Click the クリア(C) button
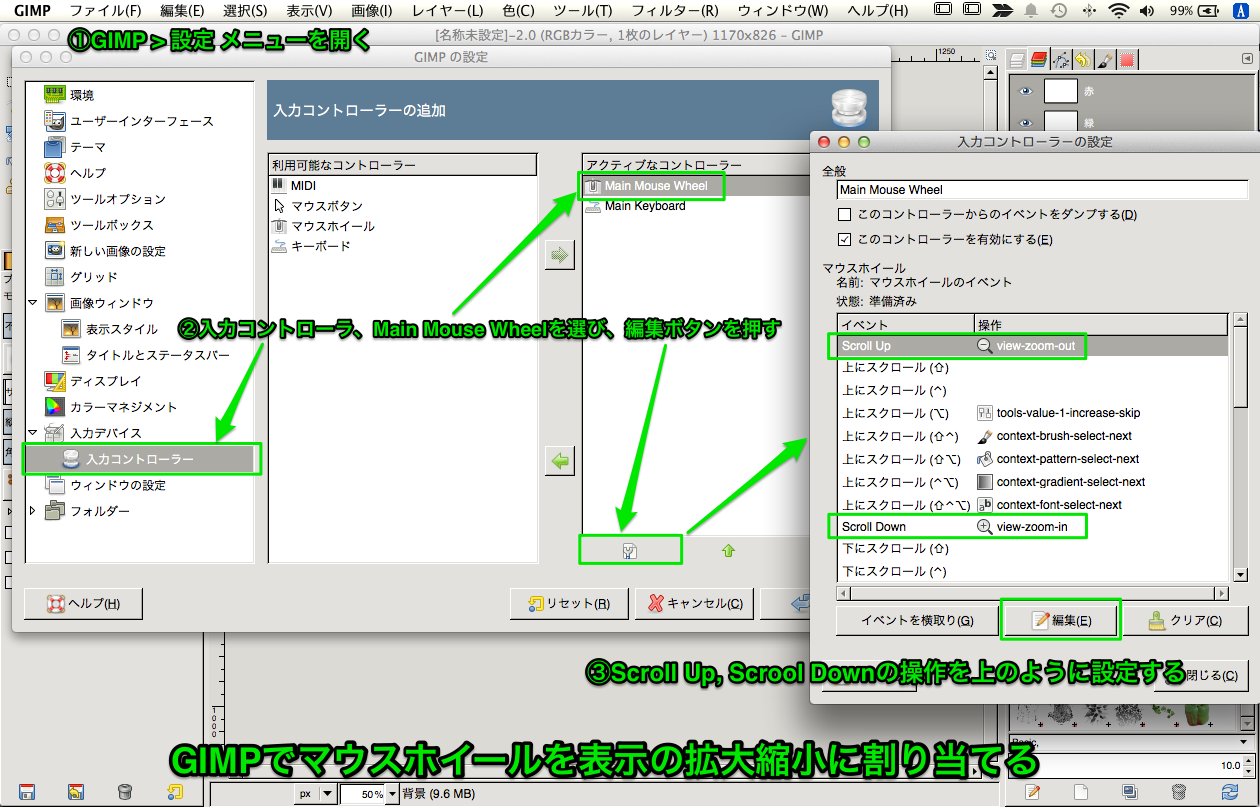Screen dimensions: 1260x807 tap(1185, 620)
